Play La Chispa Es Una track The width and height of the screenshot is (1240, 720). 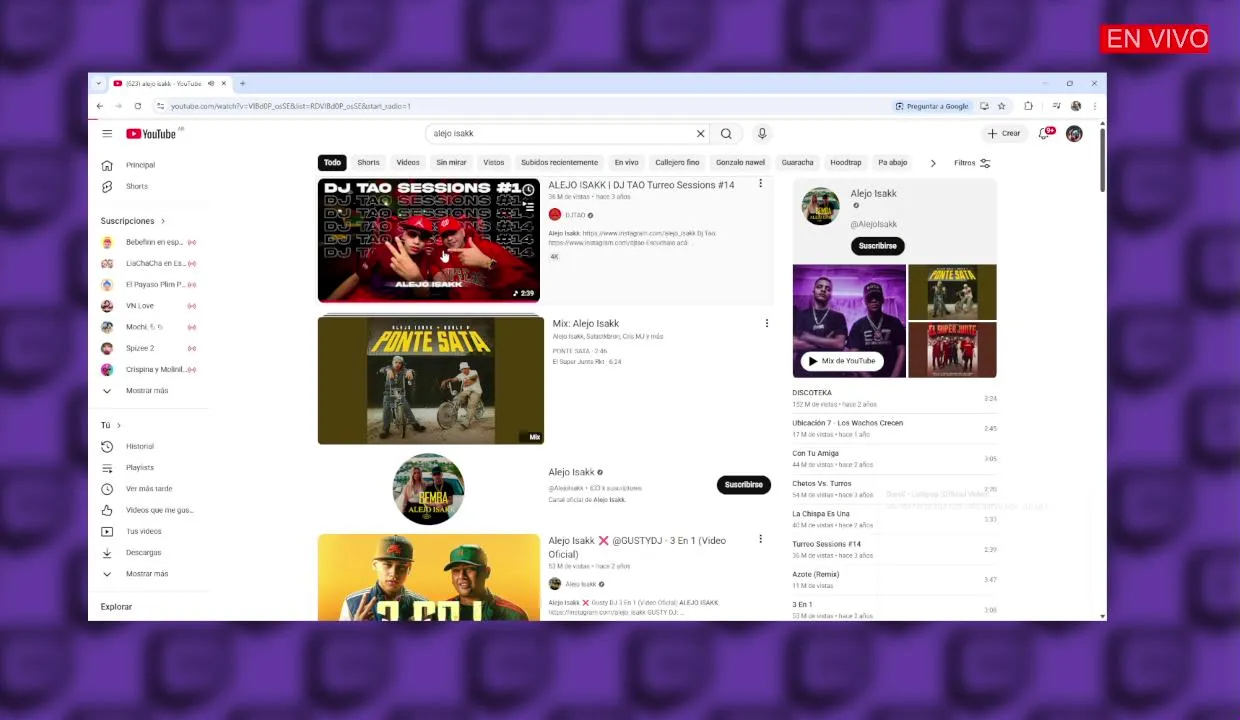pos(894,519)
